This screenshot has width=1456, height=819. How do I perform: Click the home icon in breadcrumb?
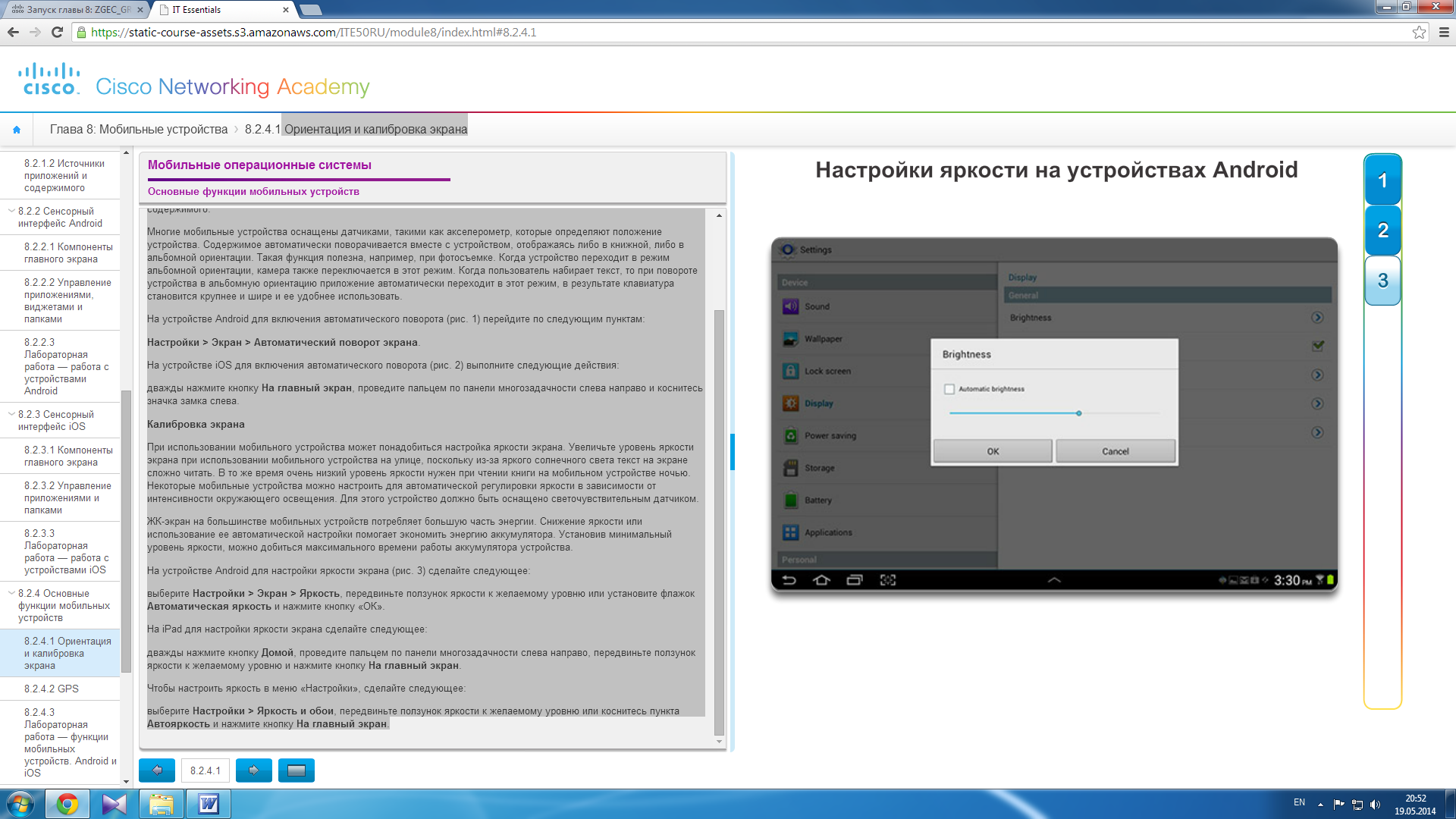(x=17, y=130)
